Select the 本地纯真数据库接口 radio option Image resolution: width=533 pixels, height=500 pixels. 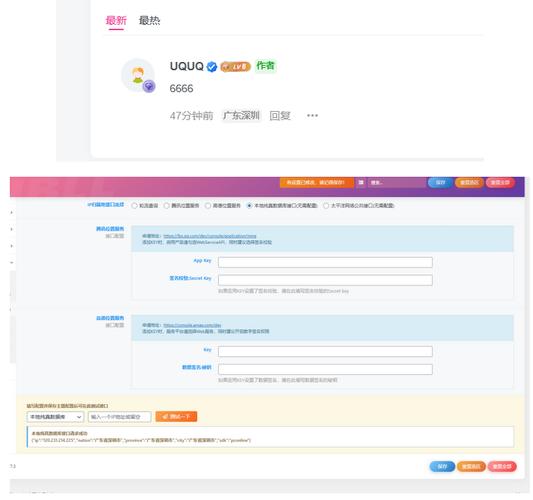250,206
